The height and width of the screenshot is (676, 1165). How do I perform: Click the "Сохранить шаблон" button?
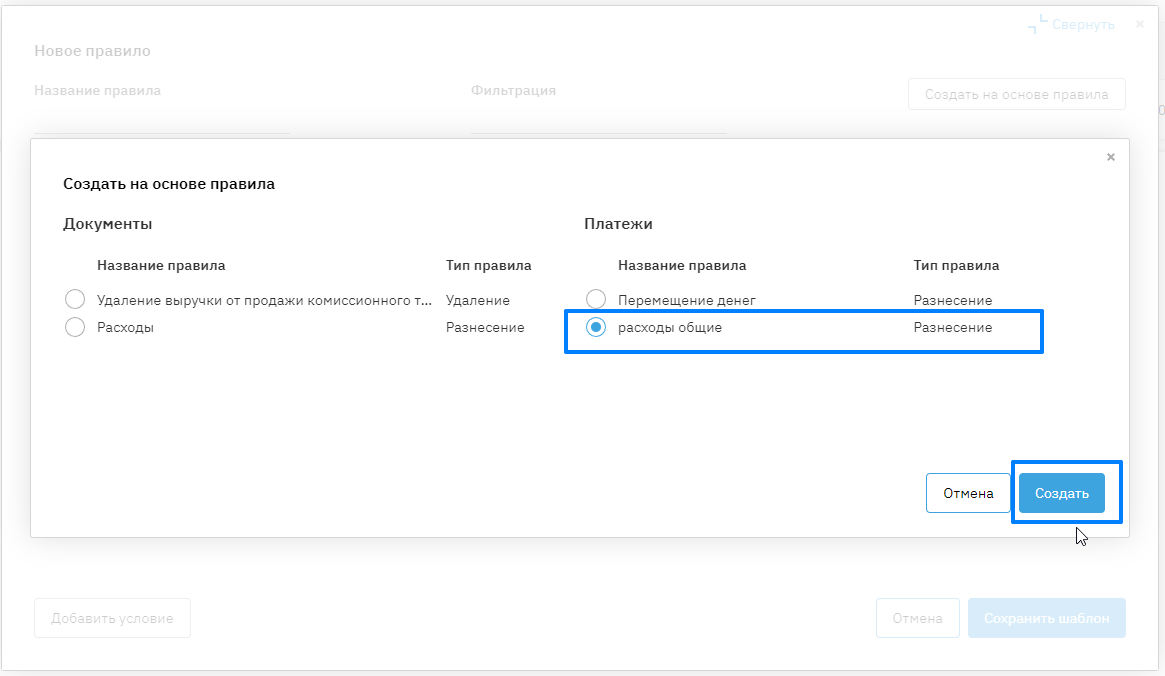coord(1046,618)
